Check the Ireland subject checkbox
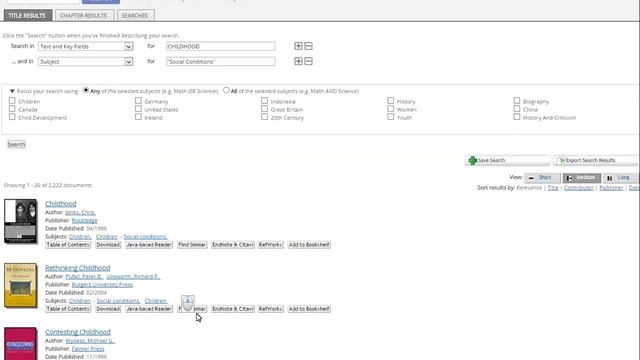The width and height of the screenshot is (640, 360). coord(138,117)
